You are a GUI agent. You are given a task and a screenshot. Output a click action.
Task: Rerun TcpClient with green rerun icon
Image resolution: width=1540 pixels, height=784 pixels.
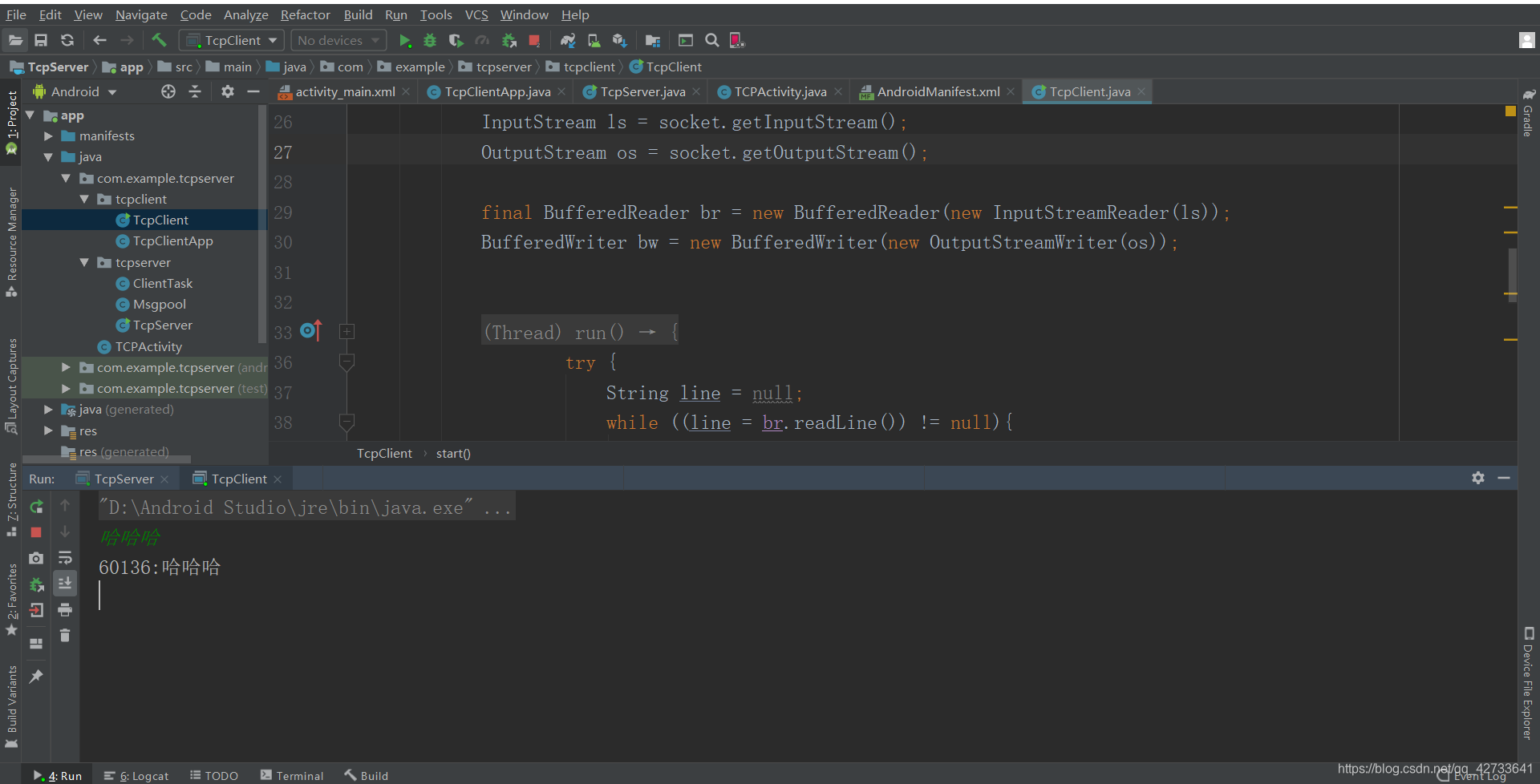pyautogui.click(x=36, y=507)
